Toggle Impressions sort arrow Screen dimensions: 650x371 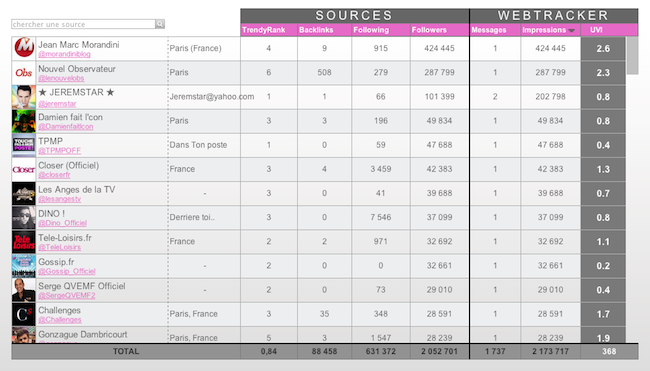[x=572, y=30]
